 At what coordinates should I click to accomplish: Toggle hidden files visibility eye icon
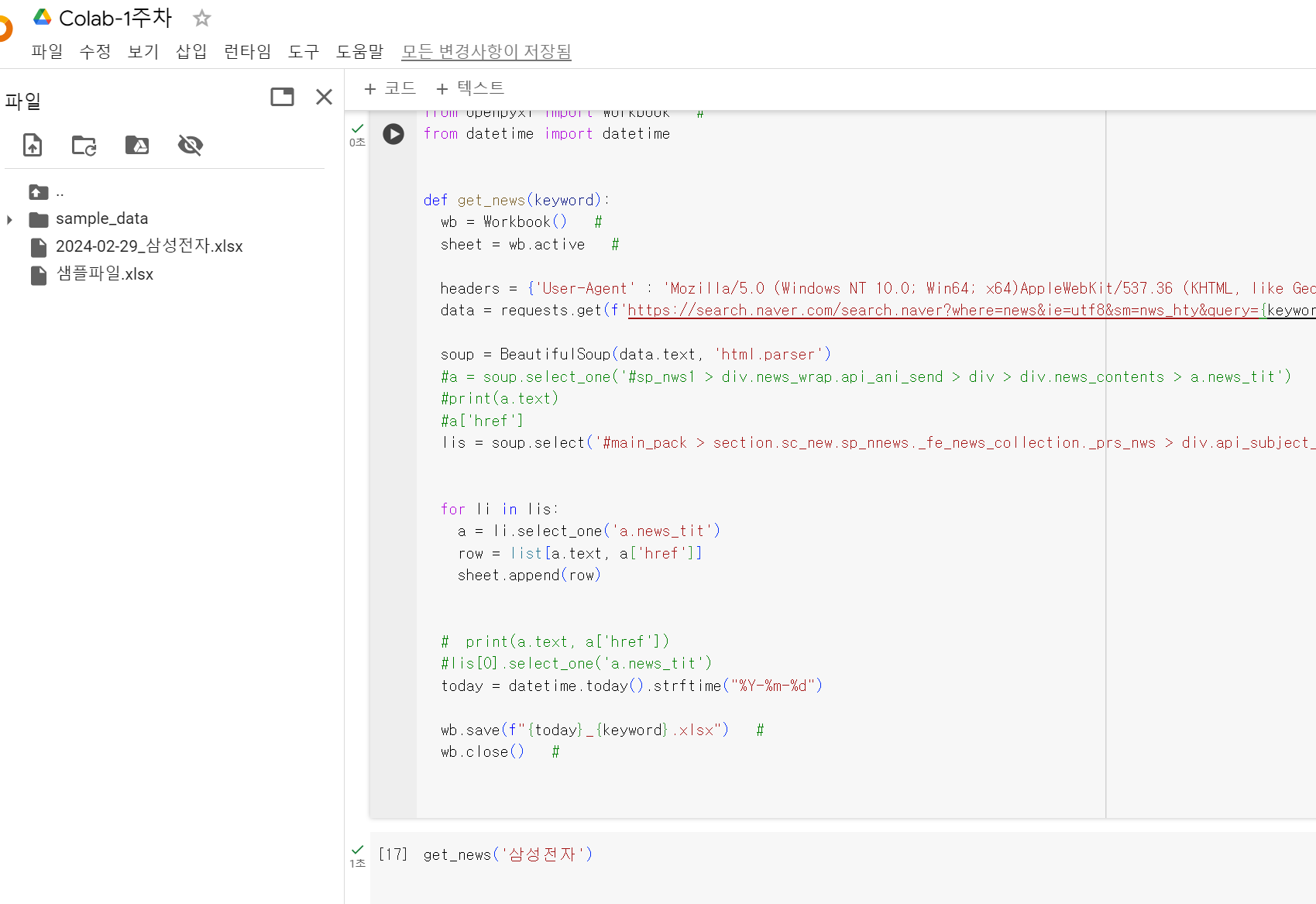(x=190, y=145)
